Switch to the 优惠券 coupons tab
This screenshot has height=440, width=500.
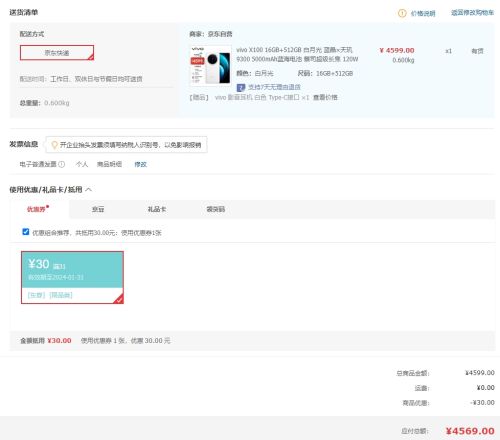(x=38, y=209)
